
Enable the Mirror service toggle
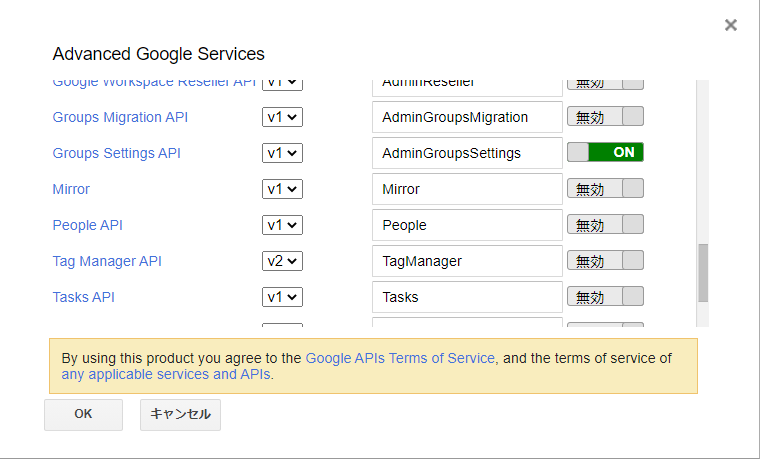pos(605,189)
